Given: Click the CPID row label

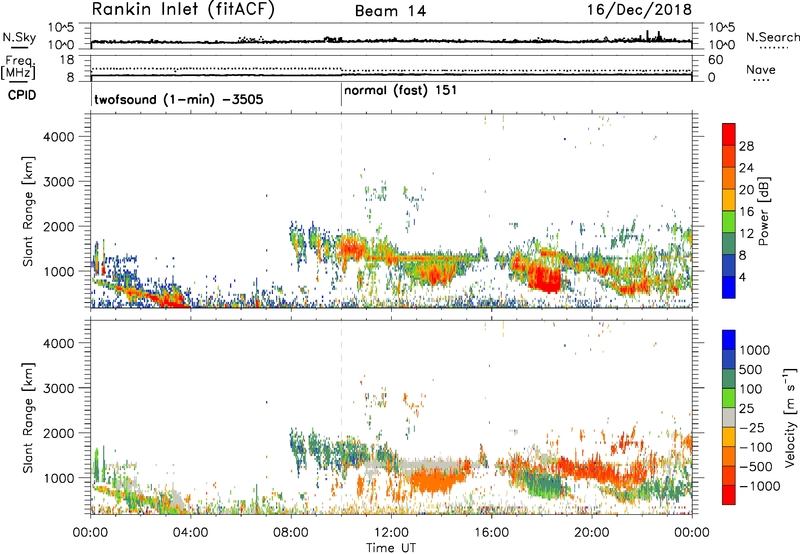Looking at the screenshot, I should coord(21,95).
